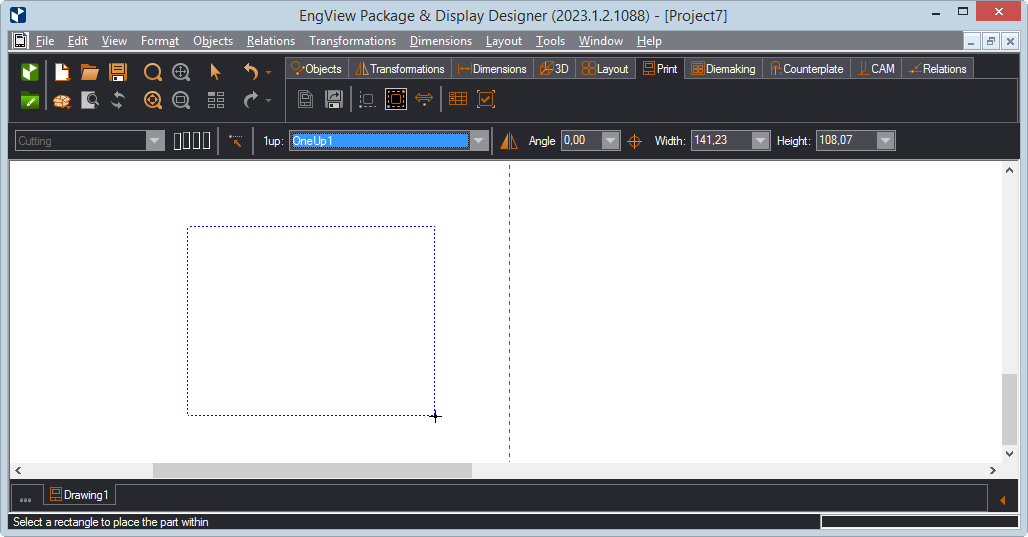This screenshot has width=1028, height=537.
Task: Switch to the 3D tab
Action: pos(555,69)
